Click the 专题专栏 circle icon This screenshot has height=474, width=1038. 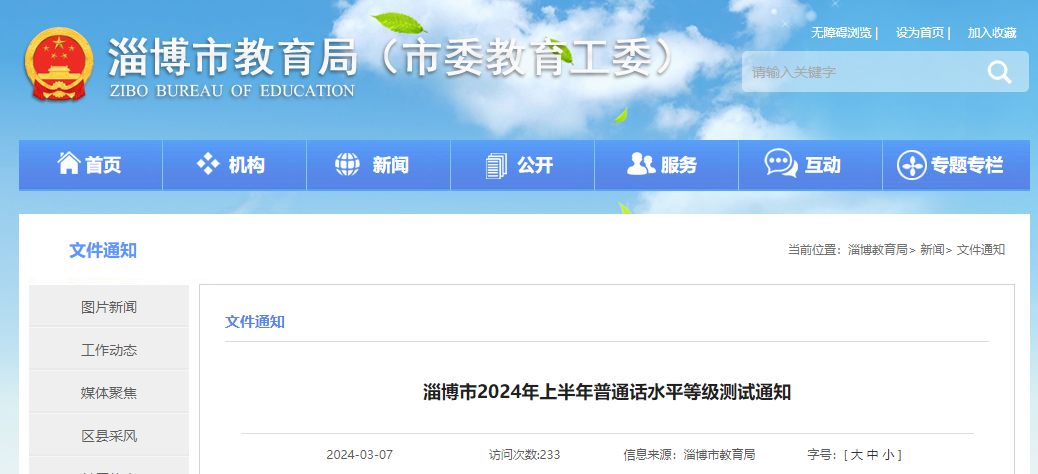coord(912,165)
